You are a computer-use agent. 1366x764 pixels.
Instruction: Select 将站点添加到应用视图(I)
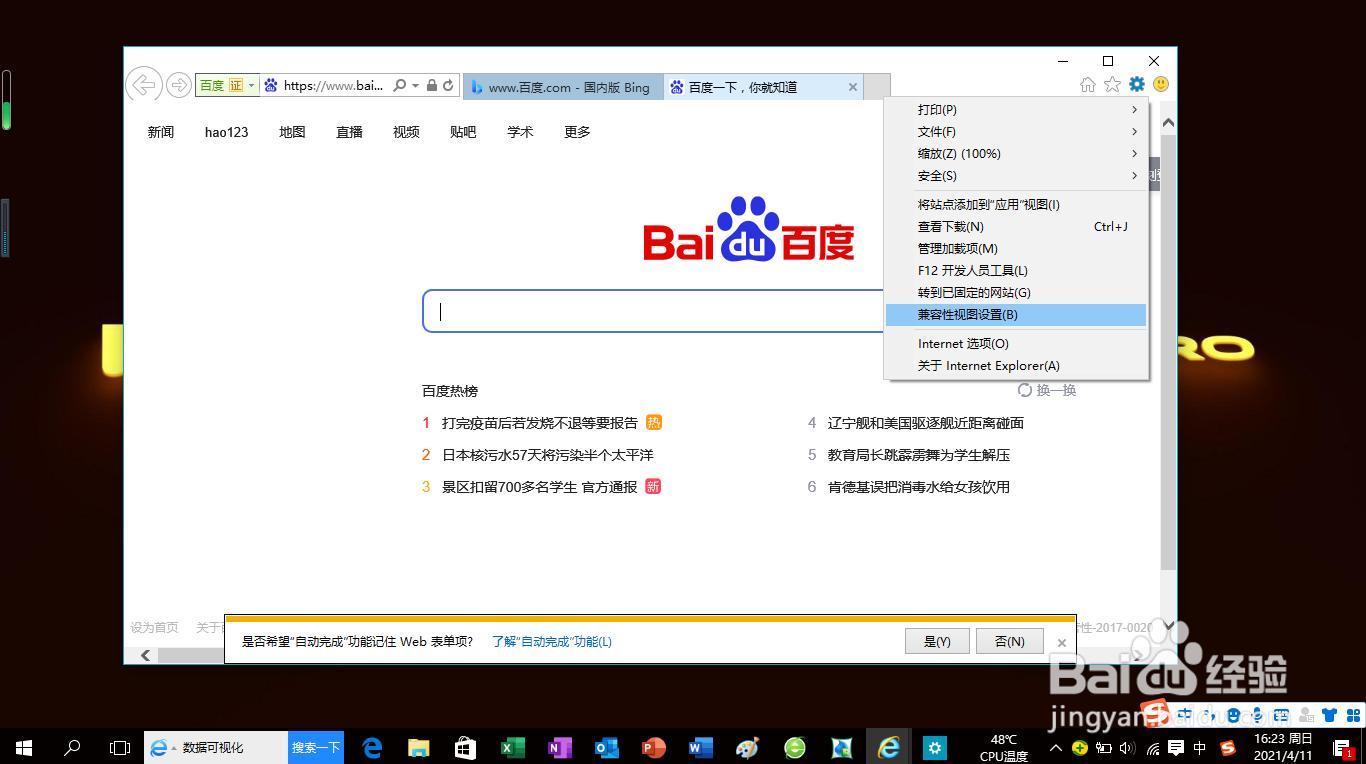point(1016,205)
